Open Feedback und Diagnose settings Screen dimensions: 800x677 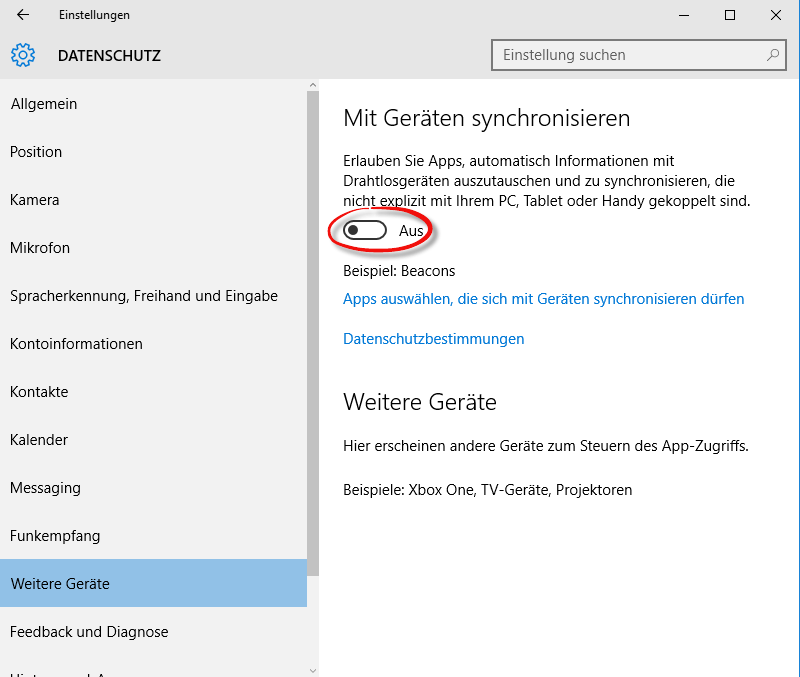point(89,632)
